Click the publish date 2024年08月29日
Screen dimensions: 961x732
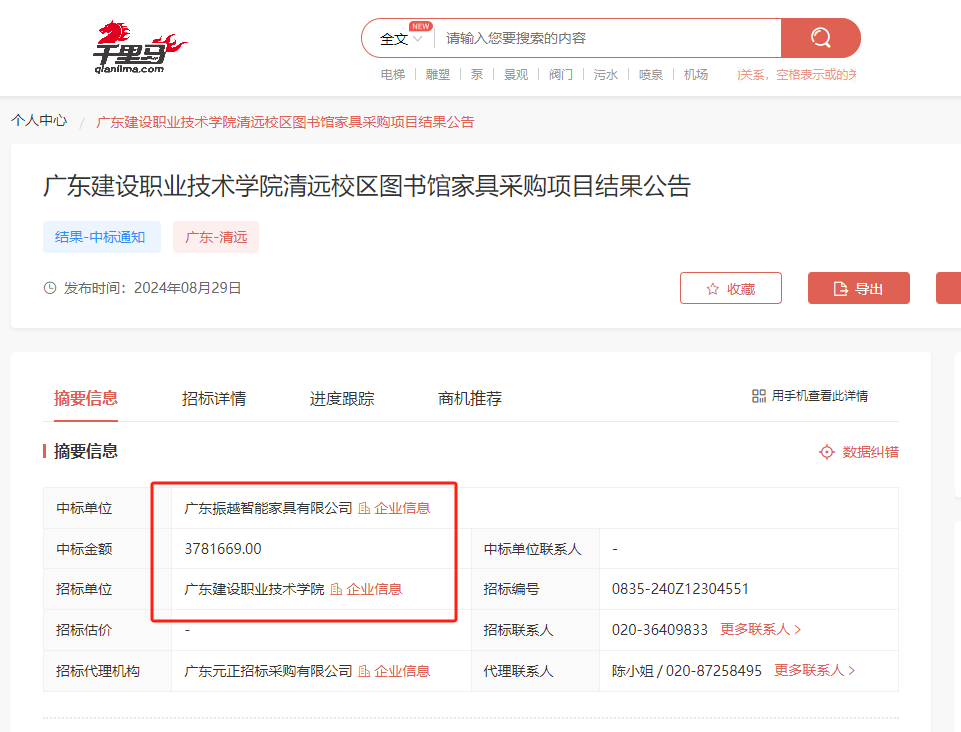coord(188,288)
